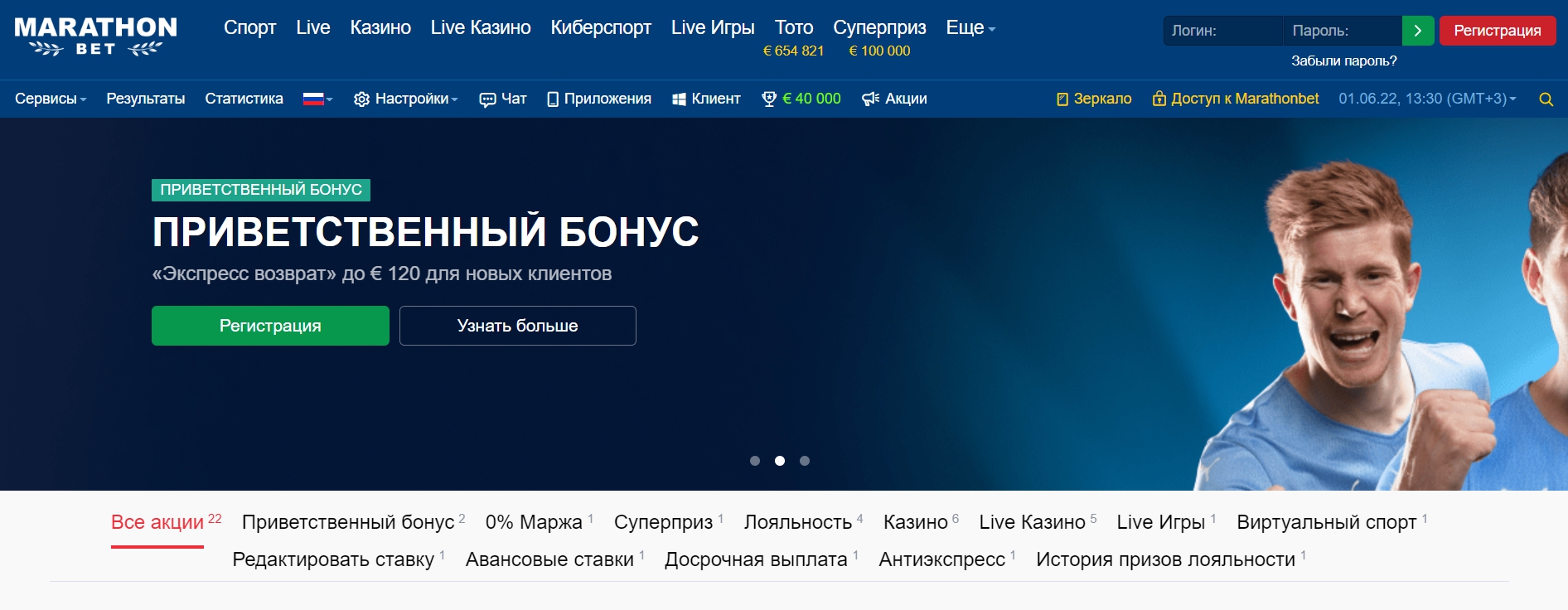Expand the Сервисы dropdown
The image size is (1568, 610).
point(51,99)
